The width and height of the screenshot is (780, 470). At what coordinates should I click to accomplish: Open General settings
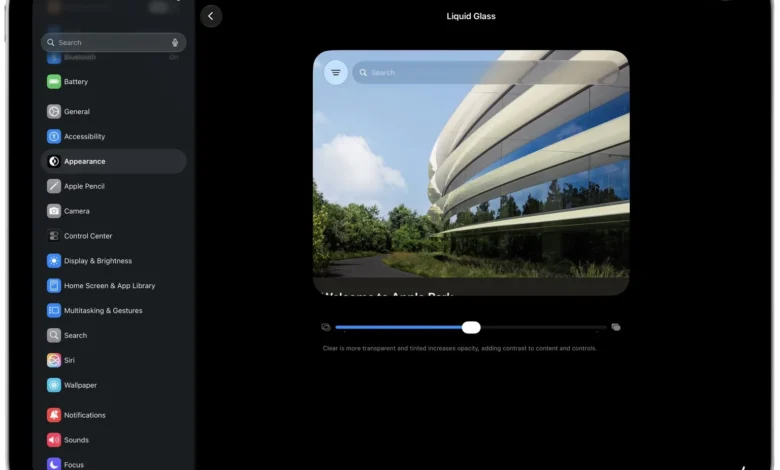[113, 111]
